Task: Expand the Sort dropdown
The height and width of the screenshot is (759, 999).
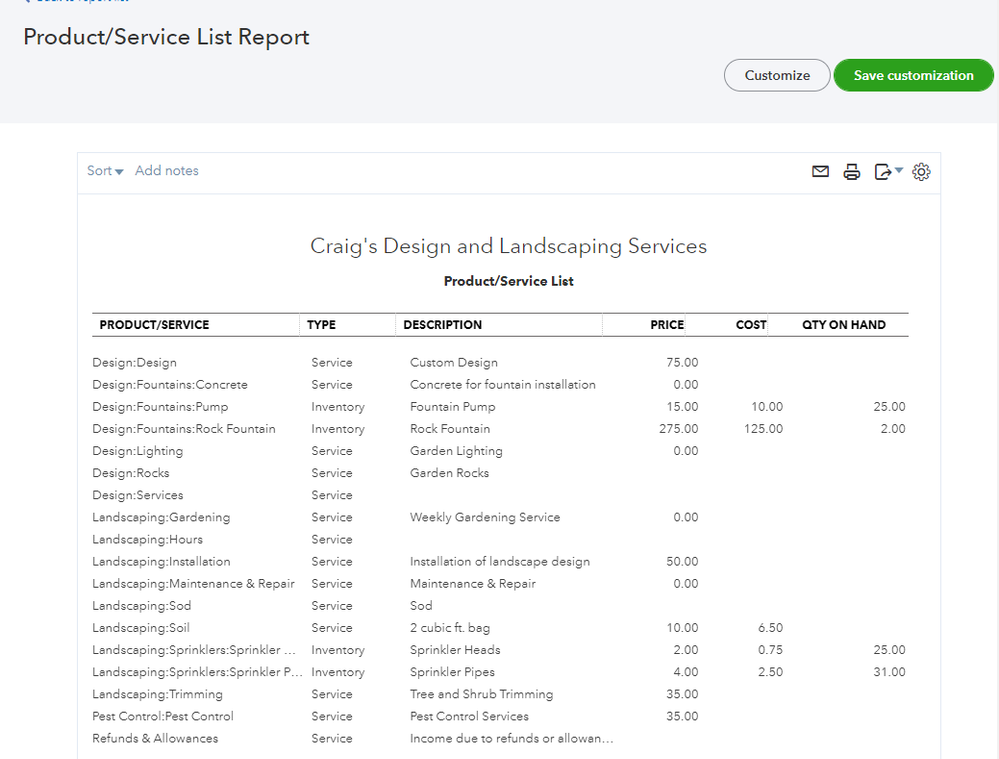Action: (105, 171)
